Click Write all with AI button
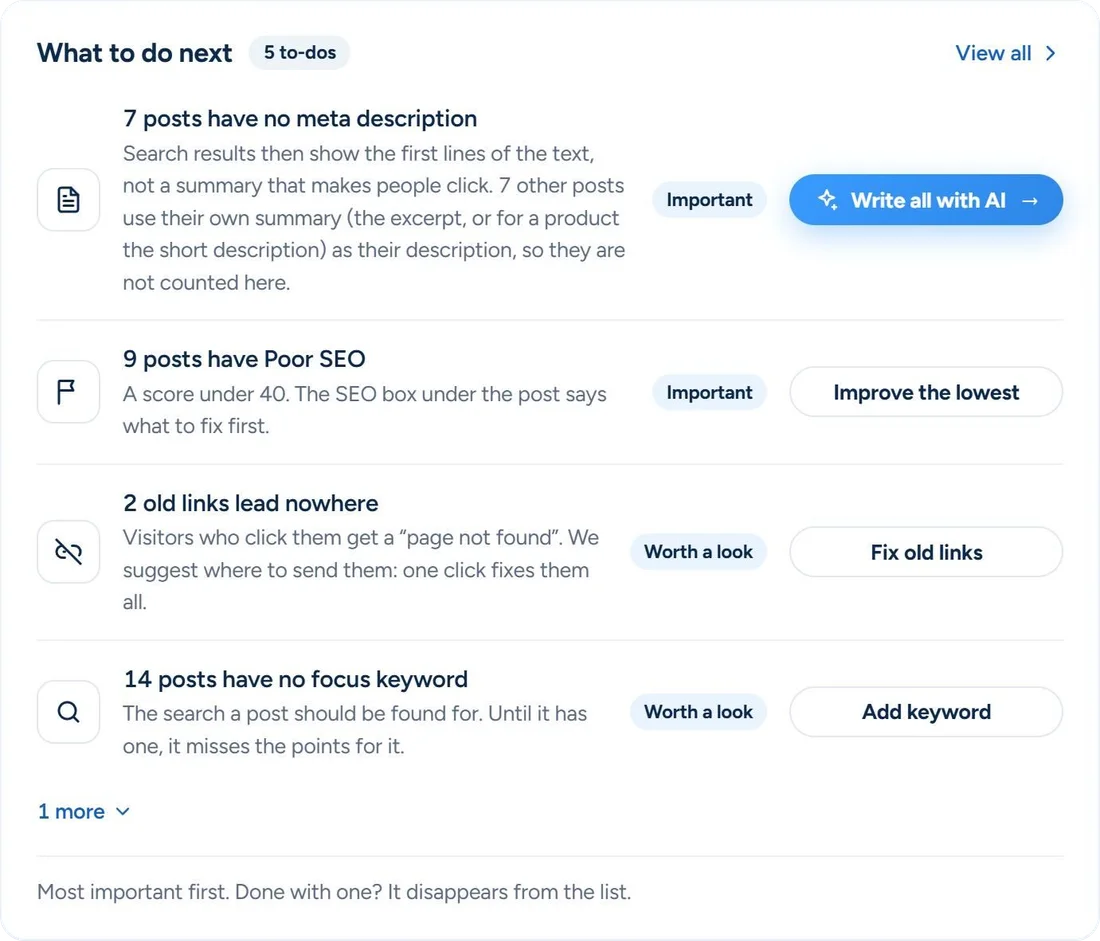The image size is (1100, 941). (926, 200)
